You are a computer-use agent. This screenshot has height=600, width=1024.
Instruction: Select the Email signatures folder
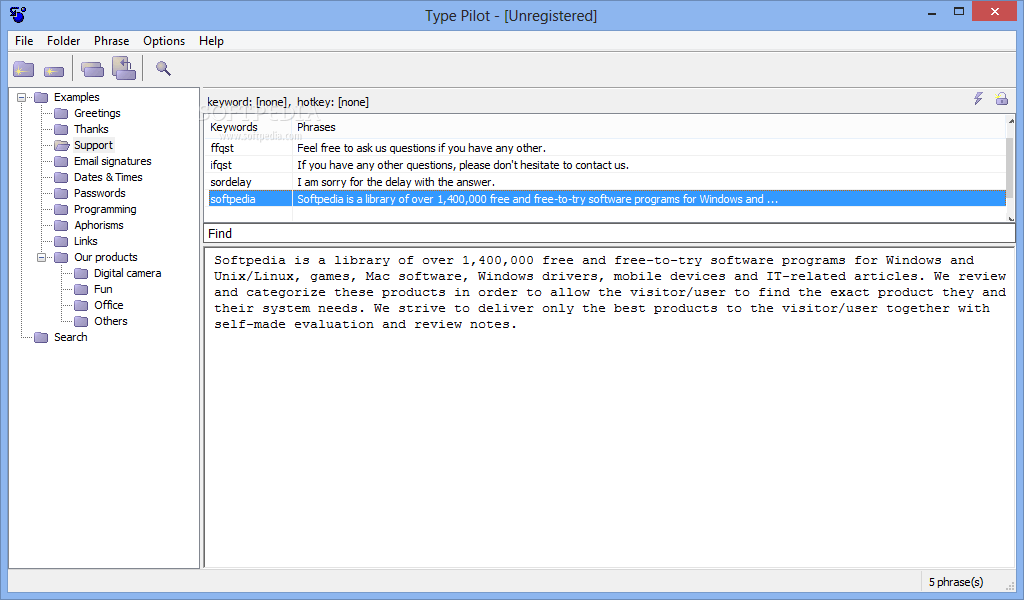112,161
